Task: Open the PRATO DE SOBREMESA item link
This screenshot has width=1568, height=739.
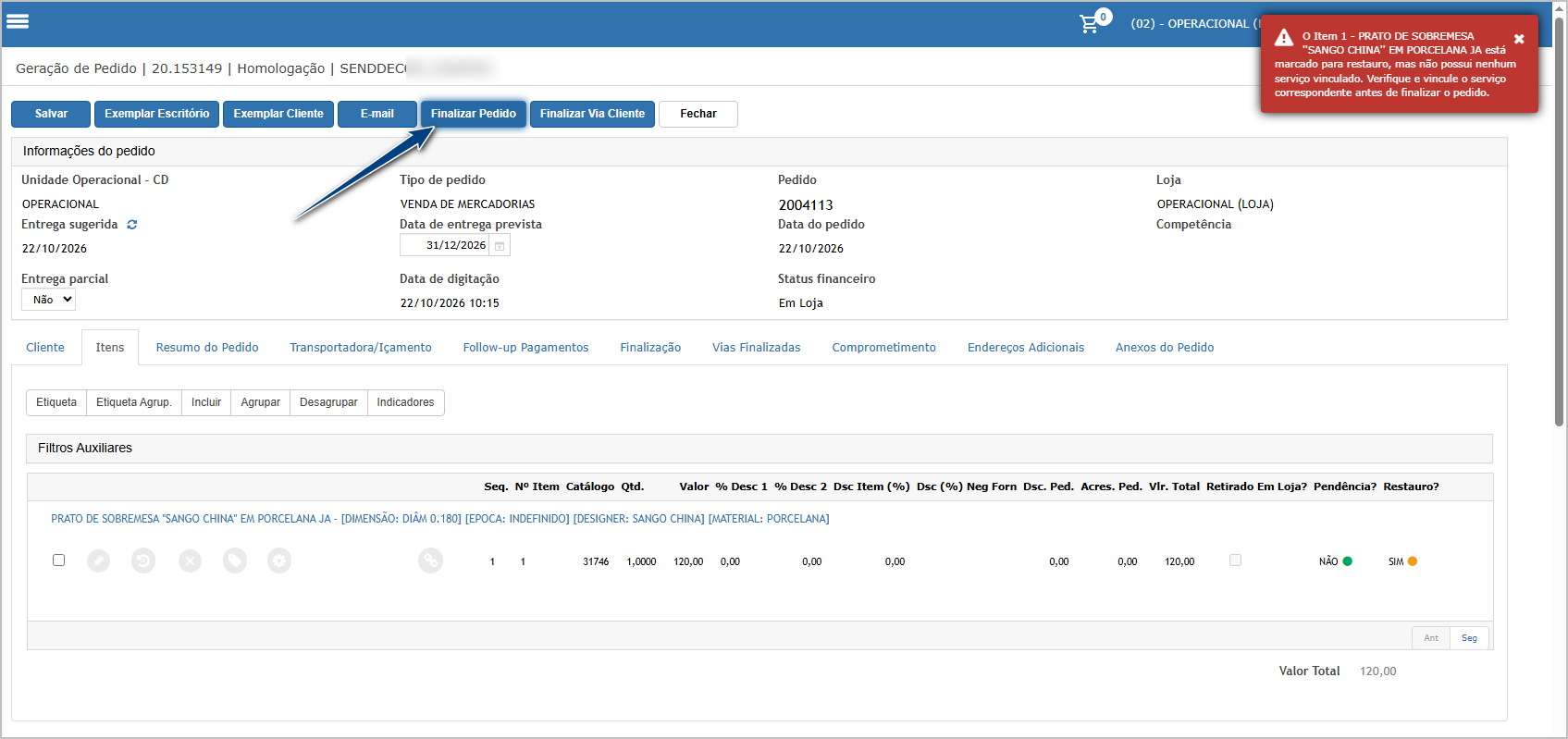Action: pos(440,519)
